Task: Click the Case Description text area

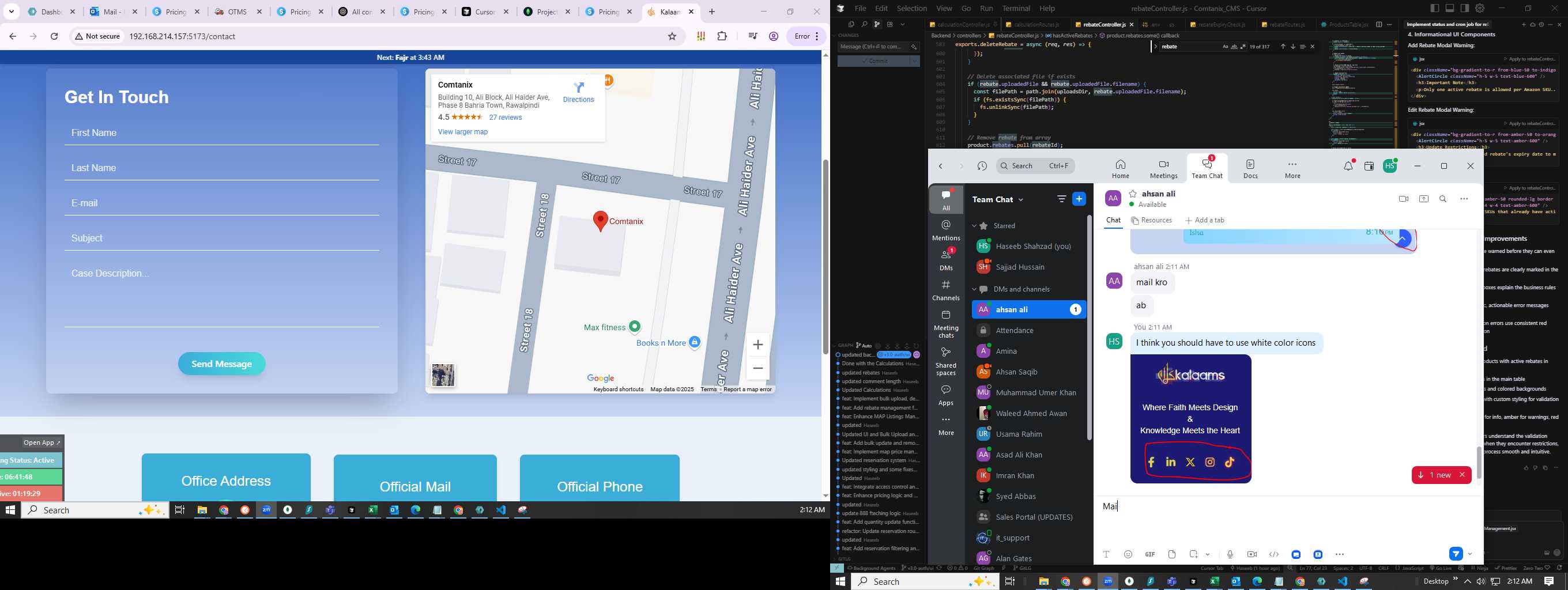Action: (x=221, y=294)
